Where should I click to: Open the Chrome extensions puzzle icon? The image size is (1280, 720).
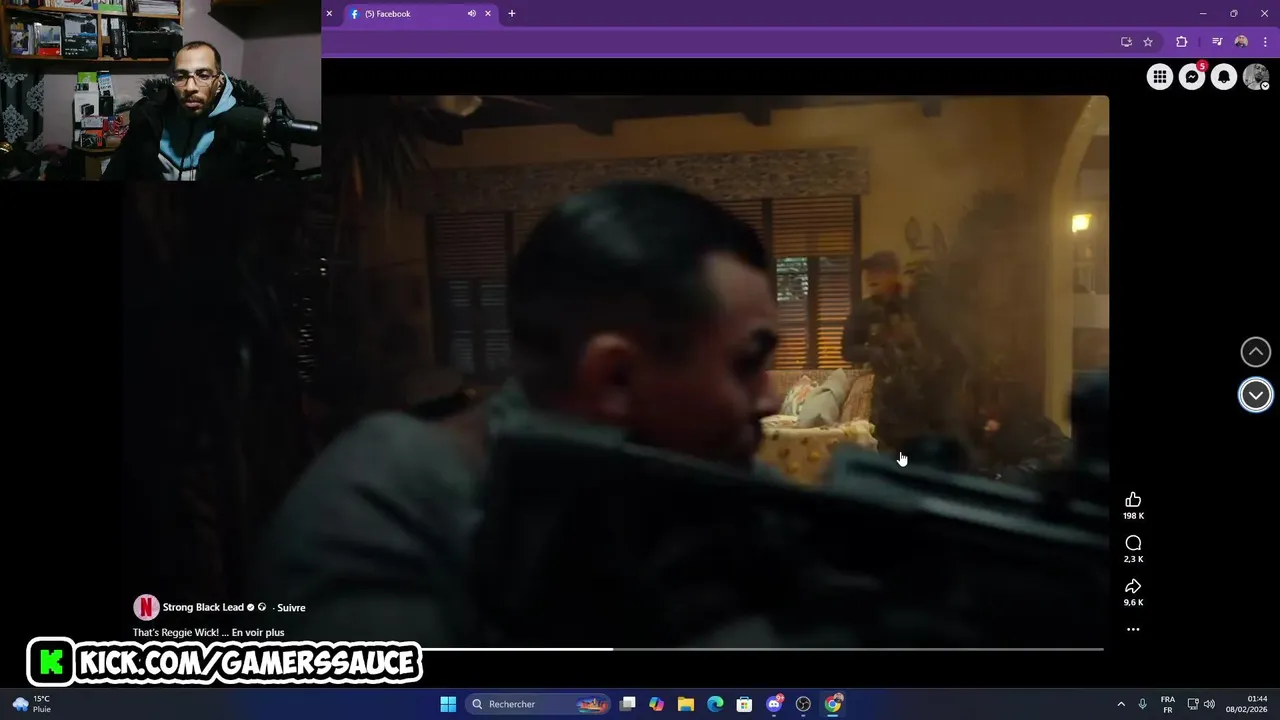pos(1181,42)
